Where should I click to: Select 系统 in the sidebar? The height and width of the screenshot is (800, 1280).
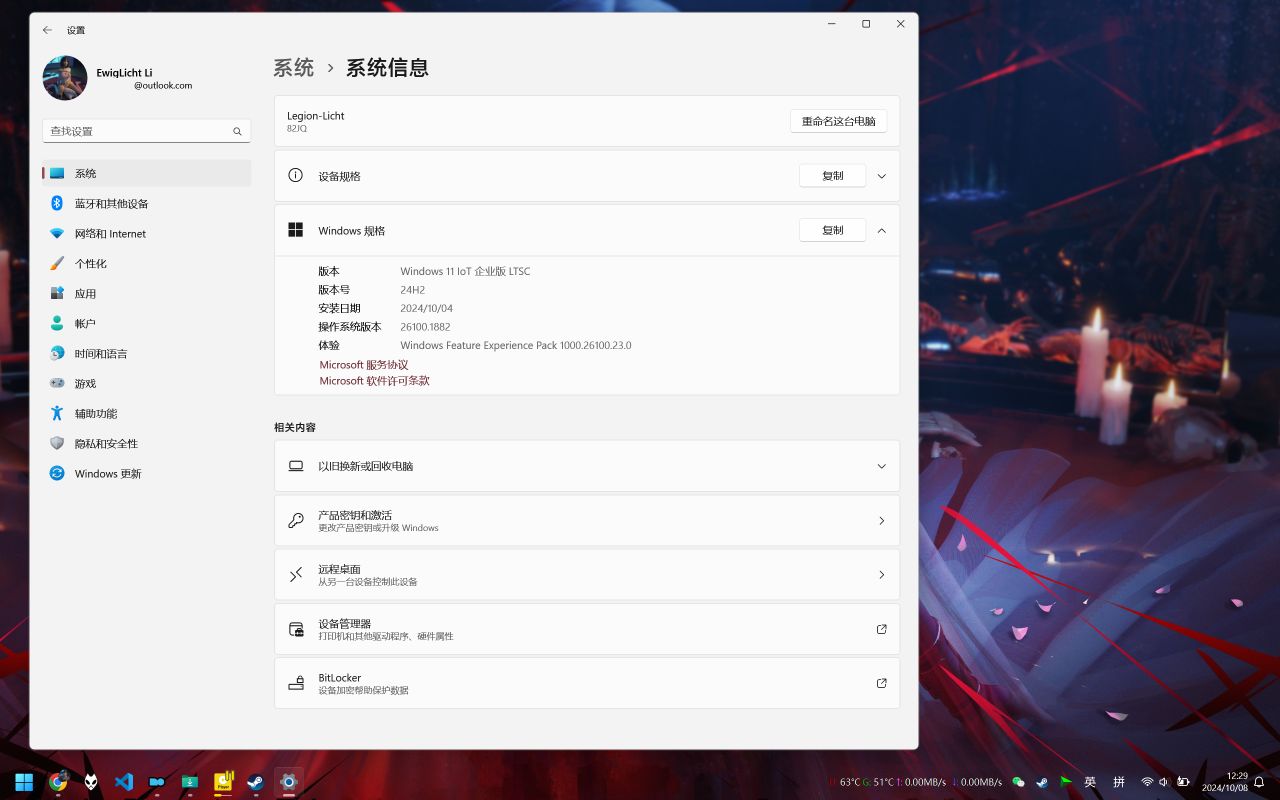[146, 173]
